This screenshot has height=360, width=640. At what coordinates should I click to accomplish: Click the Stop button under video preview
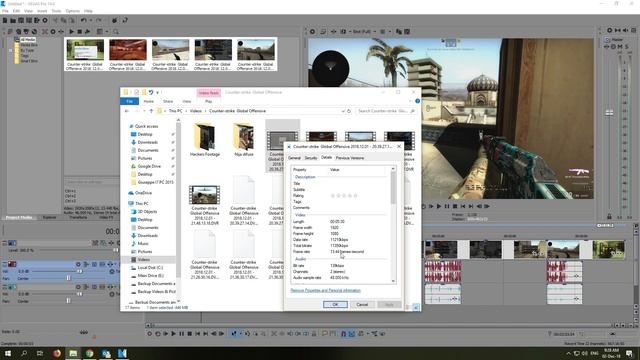[455, 207]
